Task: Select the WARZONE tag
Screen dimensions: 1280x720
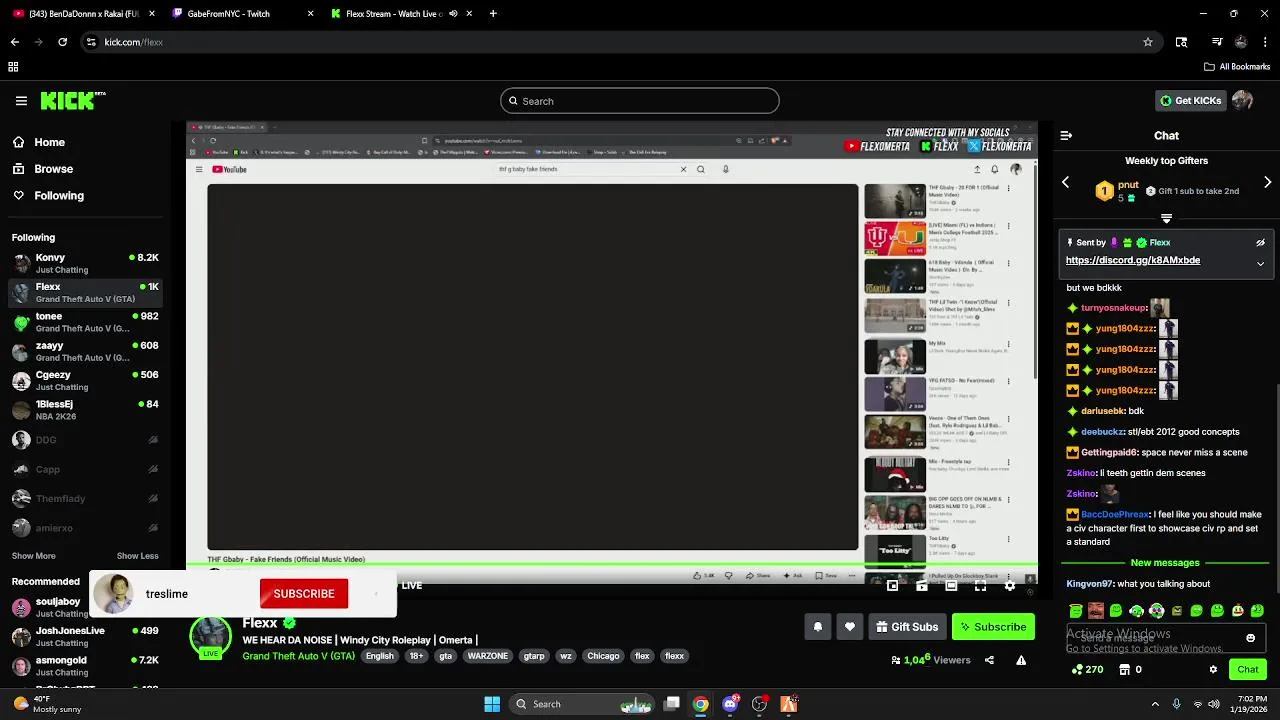Action: coord(488,656)
